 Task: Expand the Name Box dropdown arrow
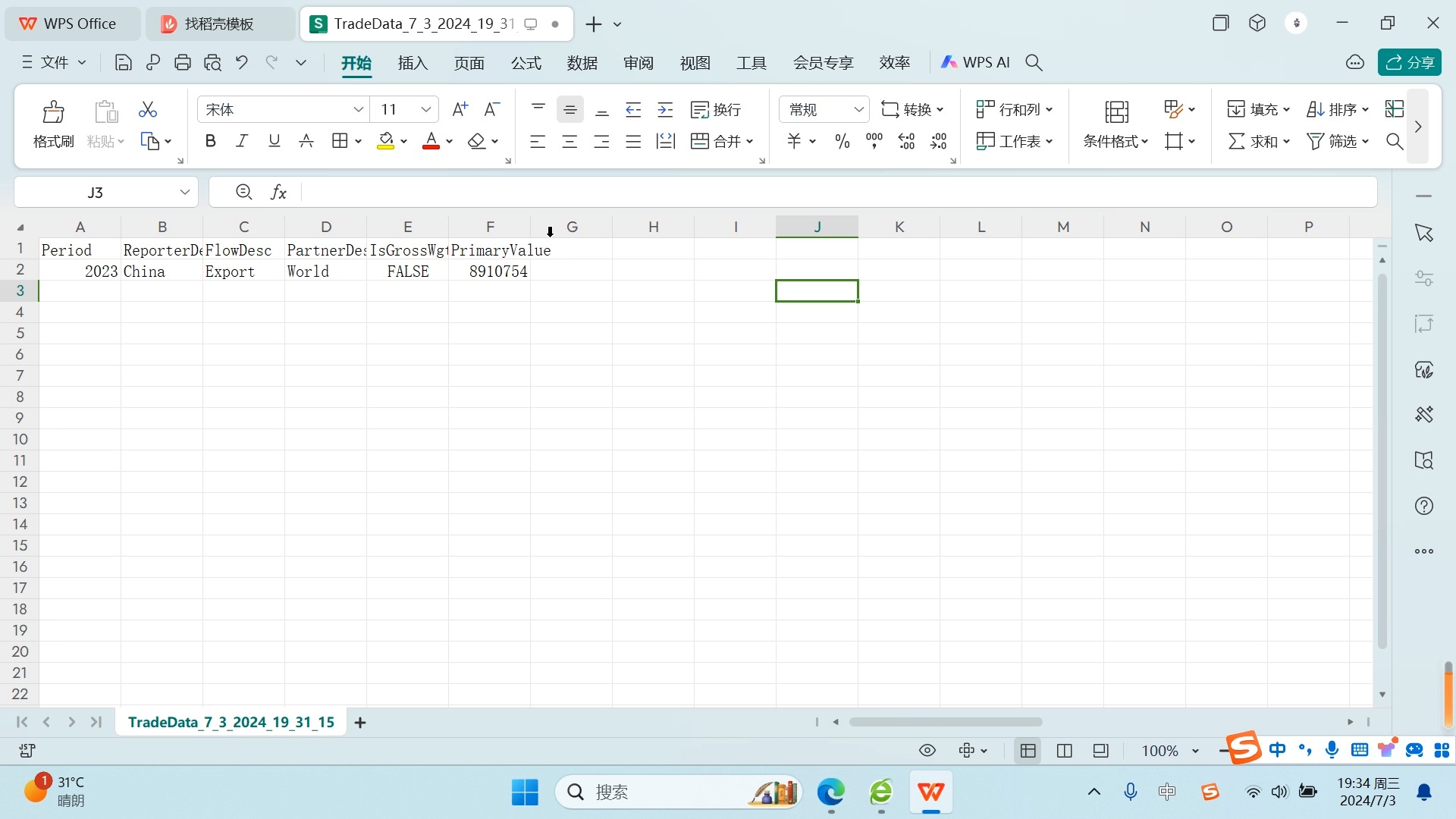coord(184,193)
